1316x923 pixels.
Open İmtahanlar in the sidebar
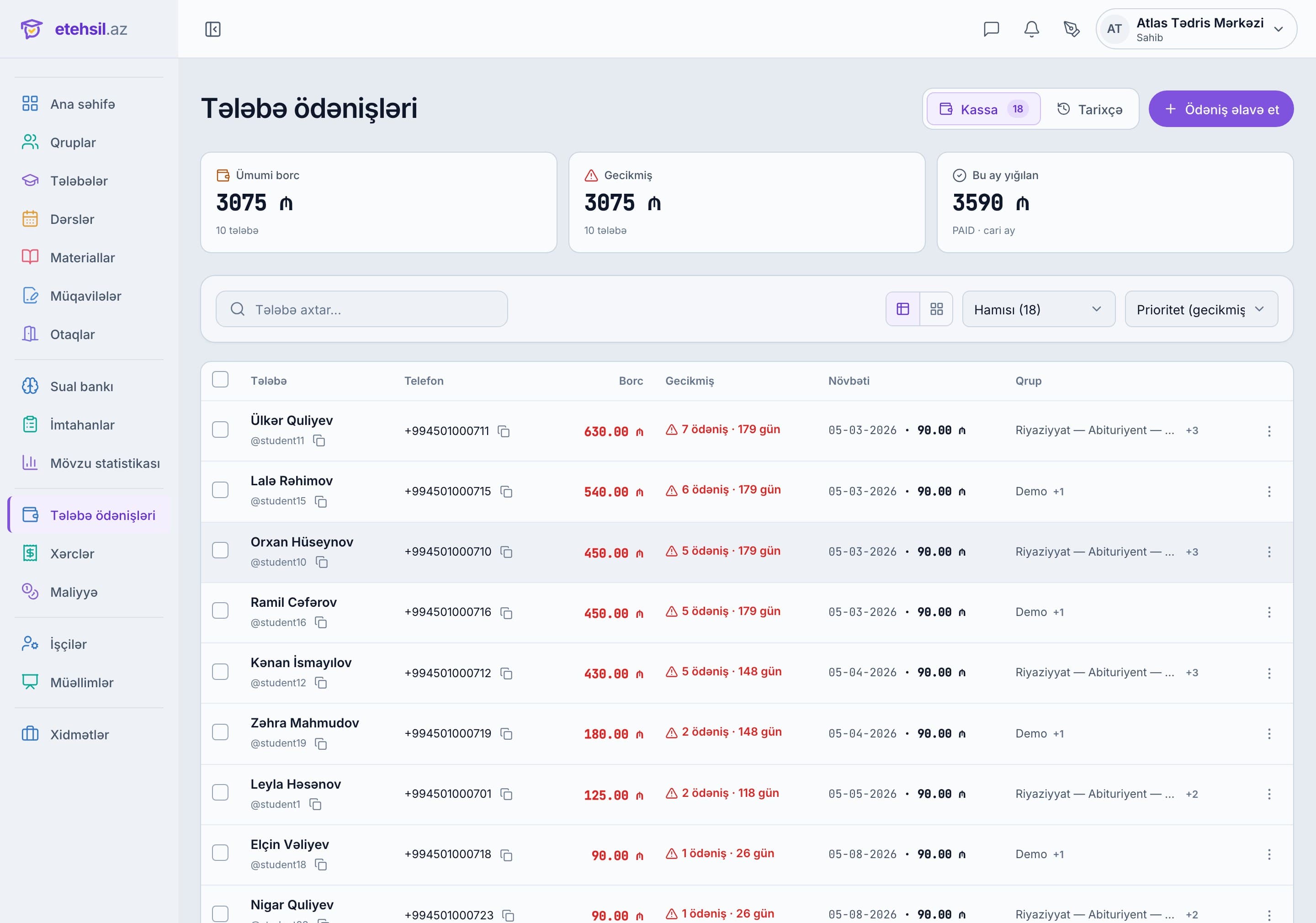[x=90, y=425]
